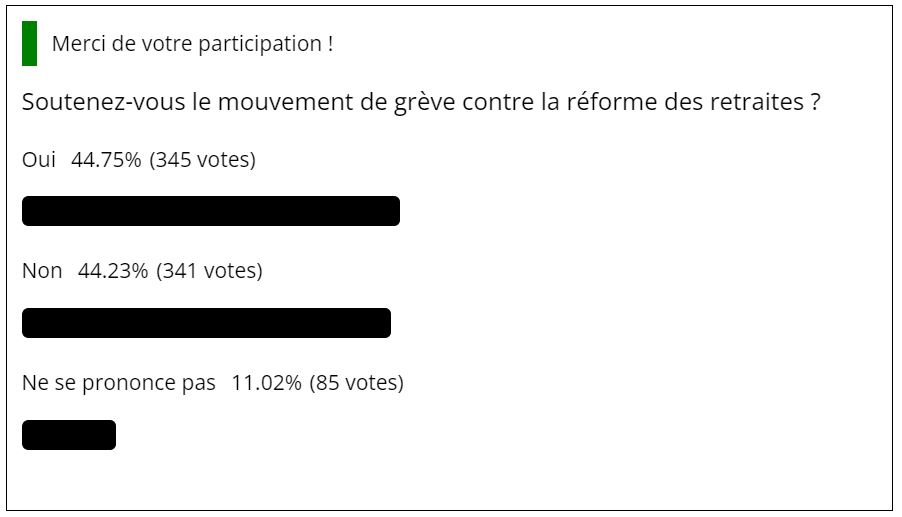Screen dimensions: 902x517
Task: Click the 11.02% percentage value
Action: (266, 382)
